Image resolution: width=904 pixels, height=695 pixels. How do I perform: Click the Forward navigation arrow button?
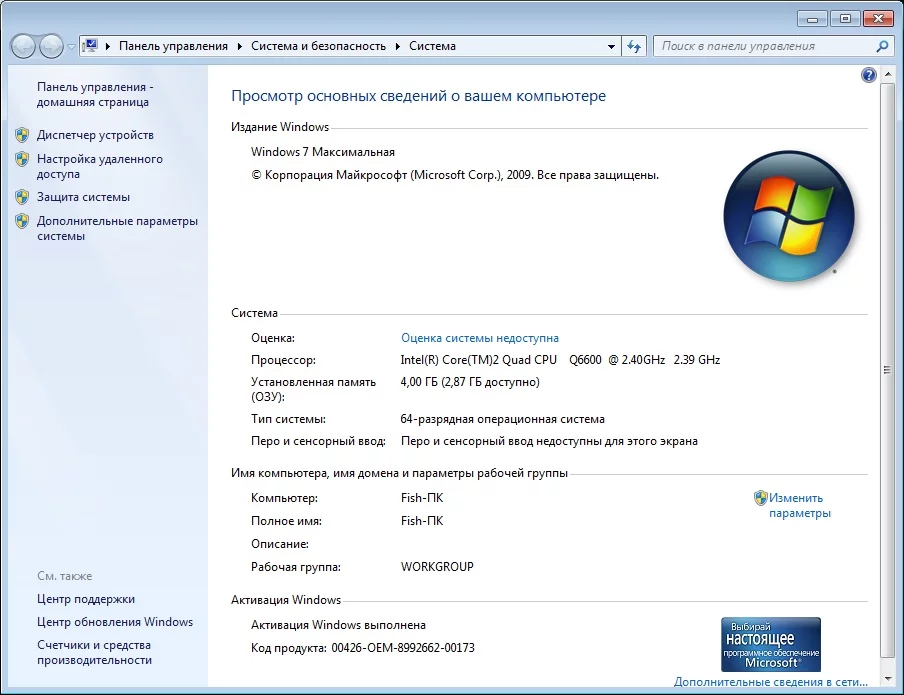(51, 46)
